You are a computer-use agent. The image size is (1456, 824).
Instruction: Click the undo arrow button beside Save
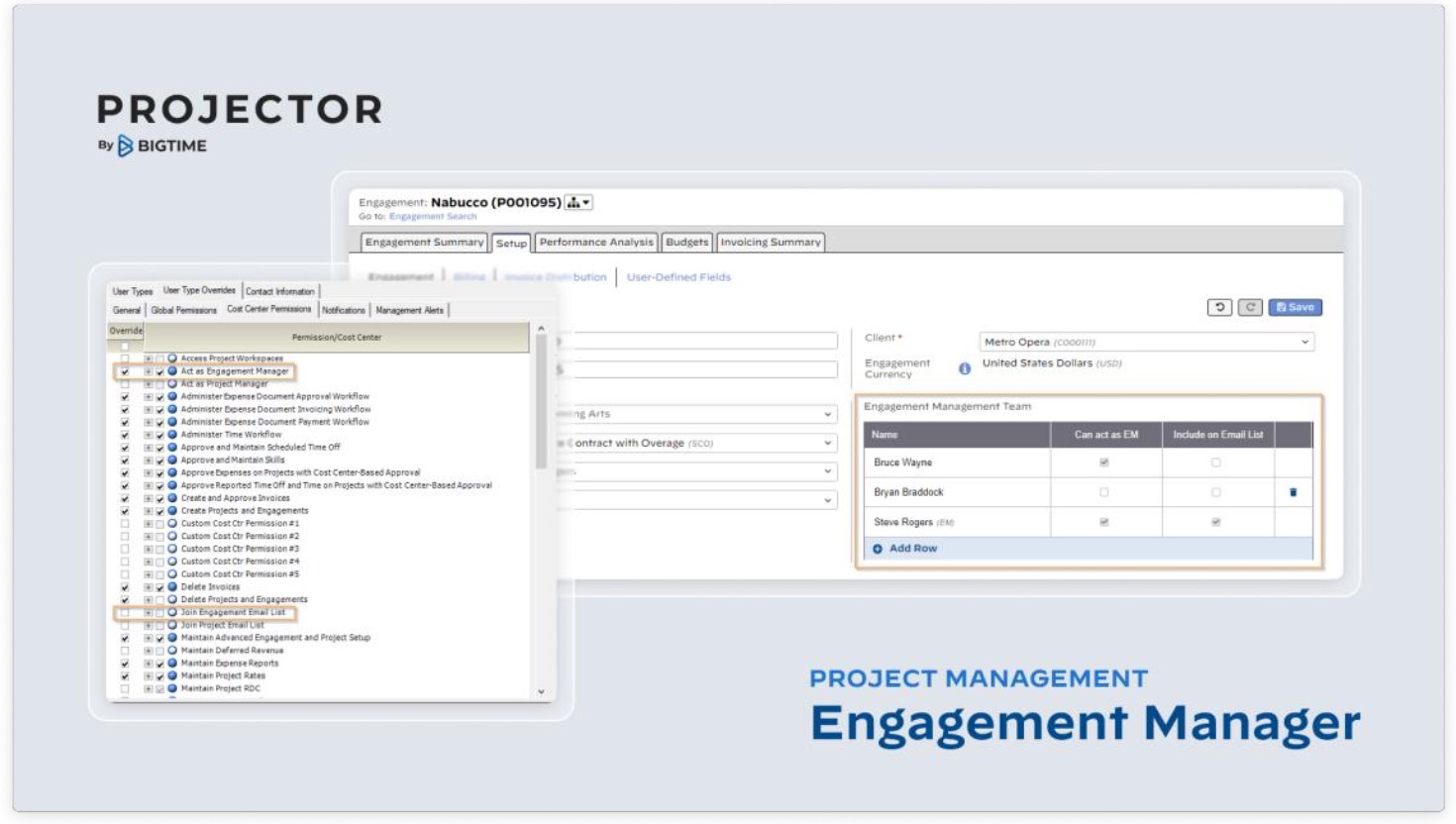(x=1219, y=307)
